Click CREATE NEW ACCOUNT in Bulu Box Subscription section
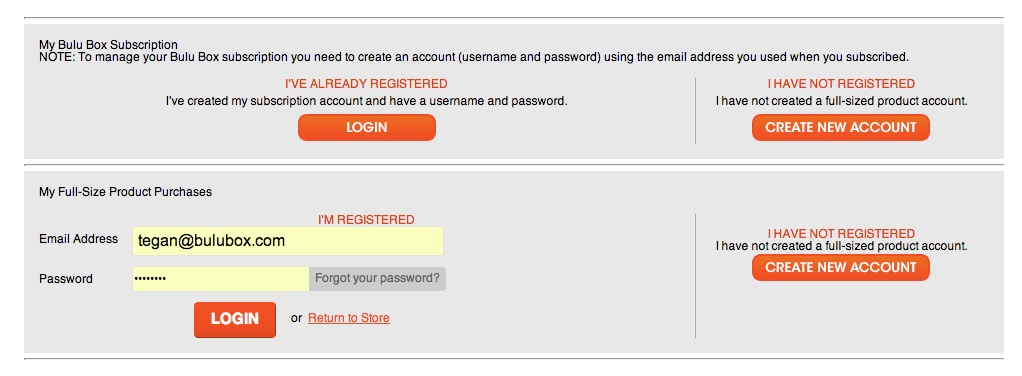 (841, 127)
